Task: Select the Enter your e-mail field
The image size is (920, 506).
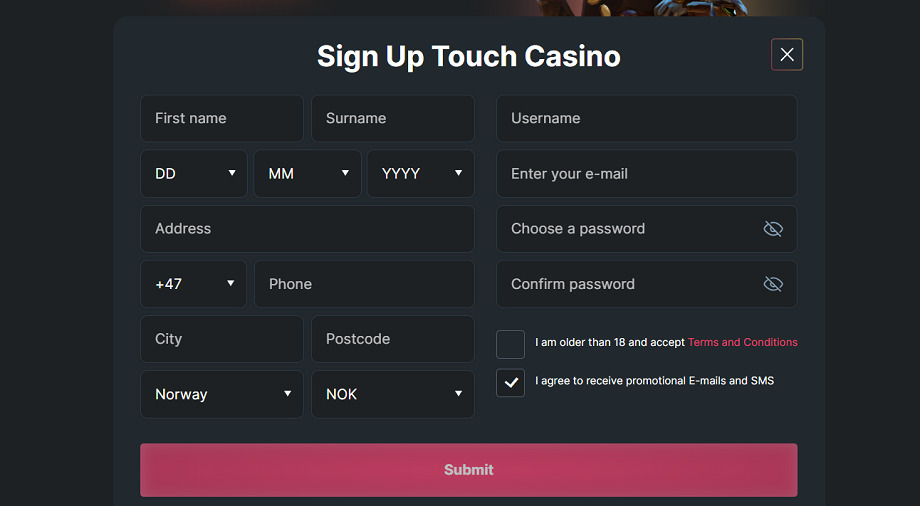Action: [x=647, y=173]
